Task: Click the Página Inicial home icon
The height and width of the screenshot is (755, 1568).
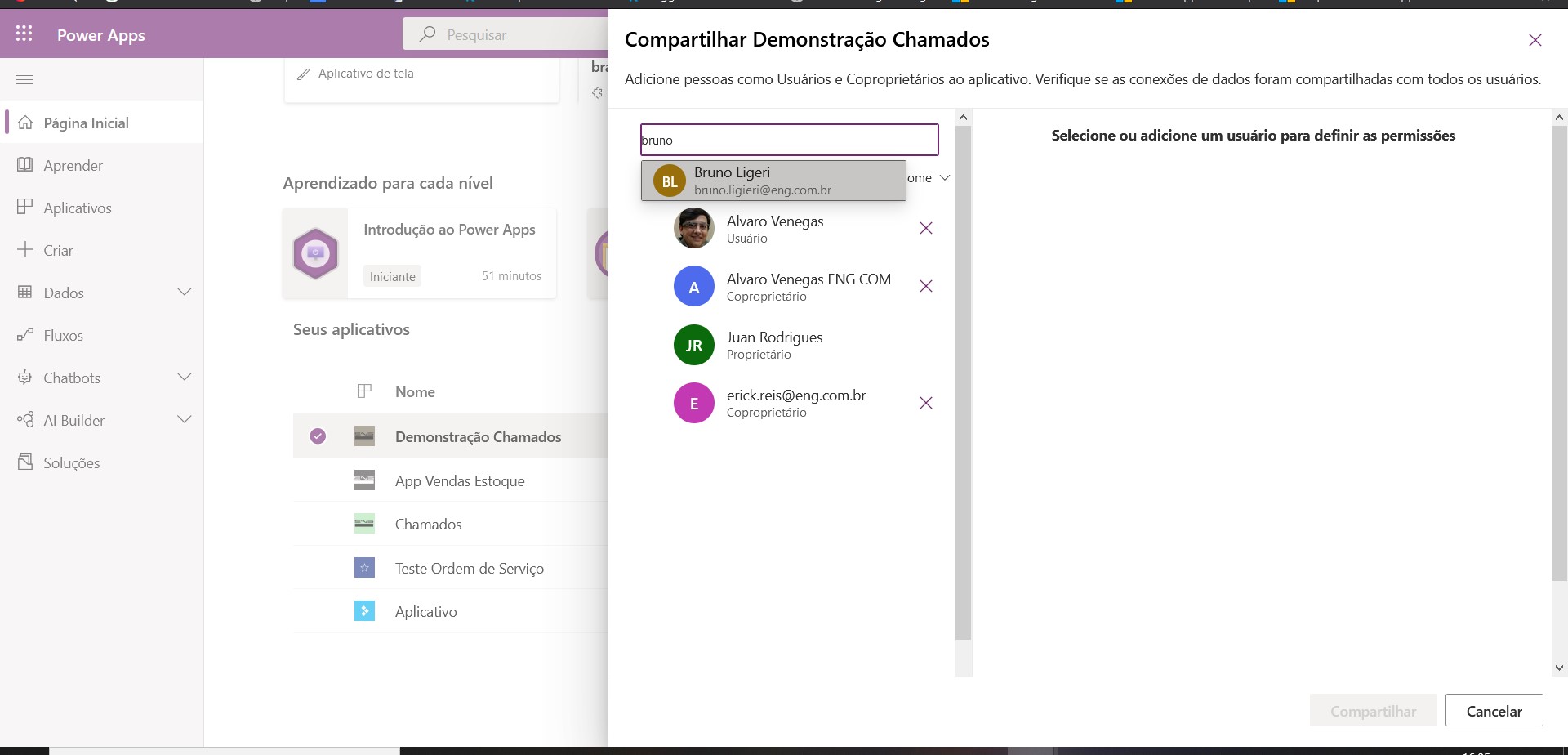Action: [x=25, y=123]
